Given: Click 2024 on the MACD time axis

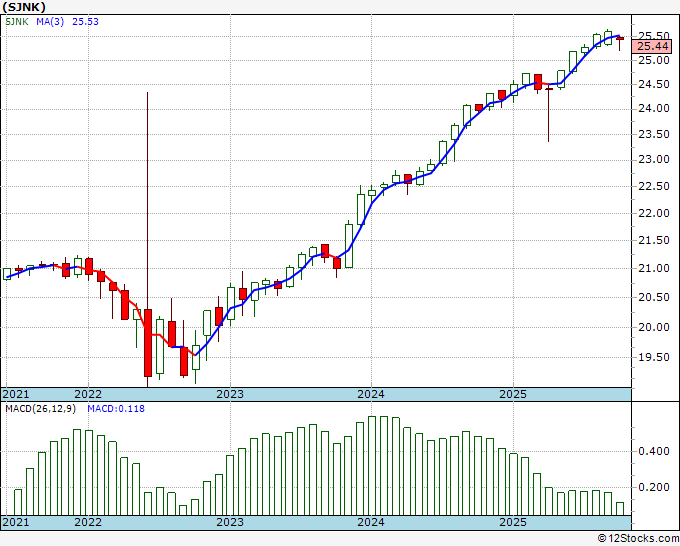Looking at the screenshot, I should click(x=371, y=522).
